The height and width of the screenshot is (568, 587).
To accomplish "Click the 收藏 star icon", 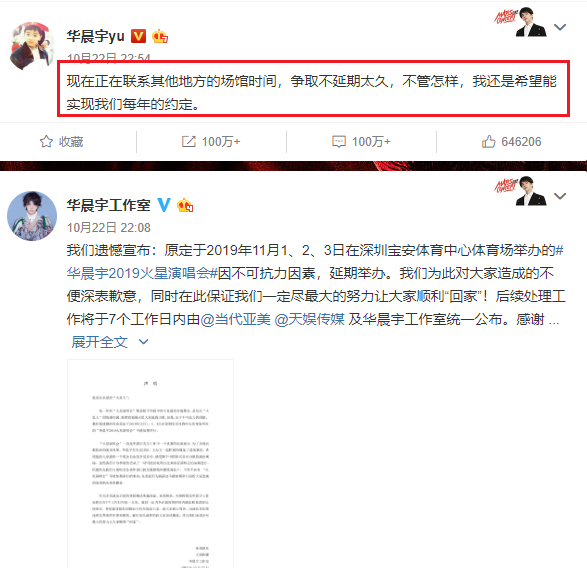I will [46, 142].
